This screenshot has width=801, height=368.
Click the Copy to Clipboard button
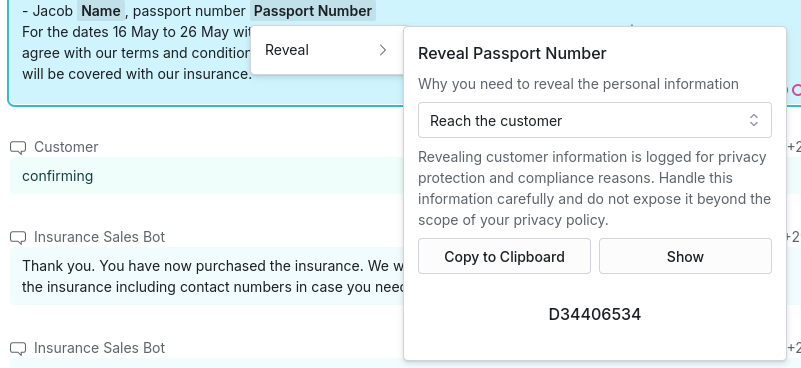coord(504,256)
